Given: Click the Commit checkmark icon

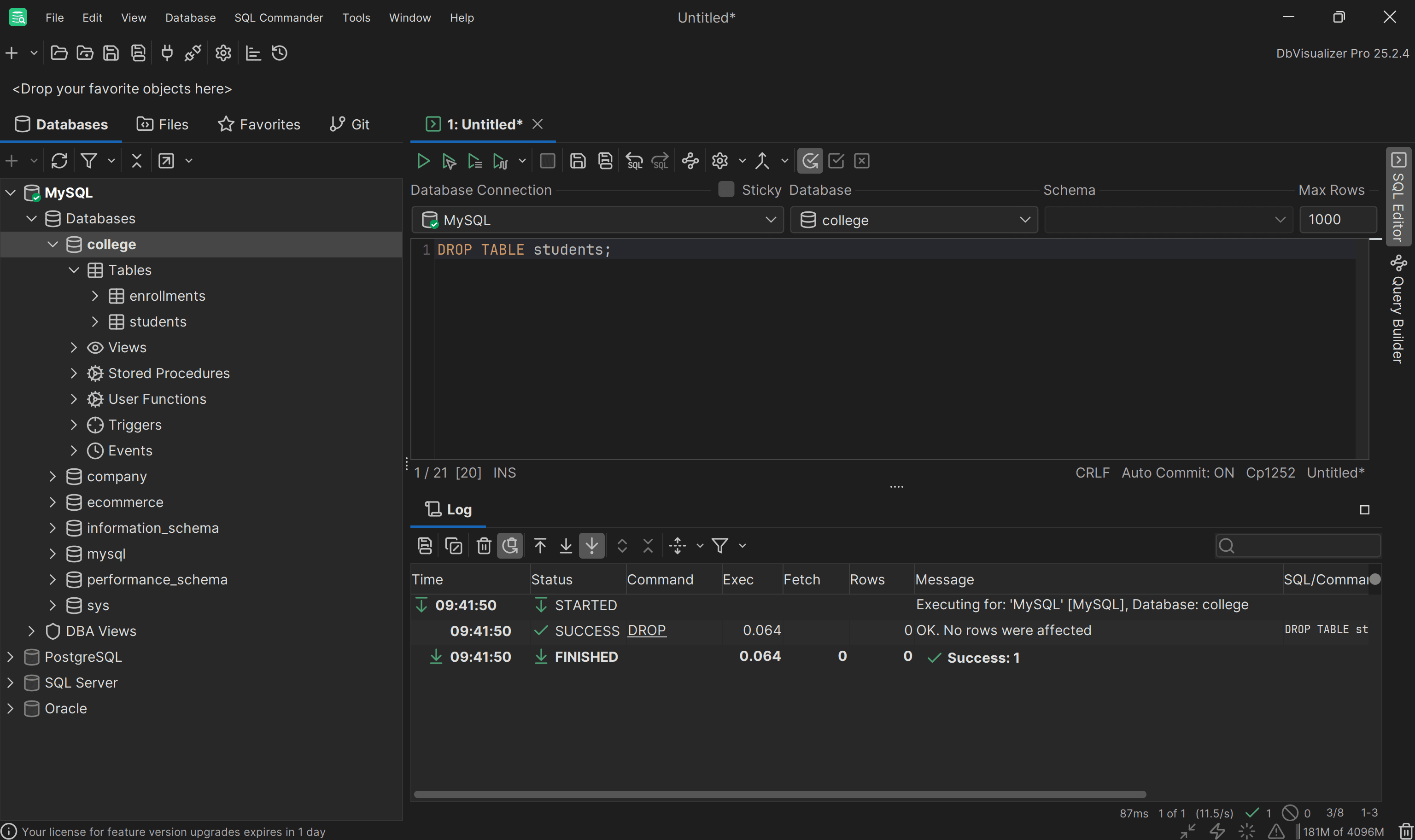Looking at the screenshot, I should [x=836, y=161].
